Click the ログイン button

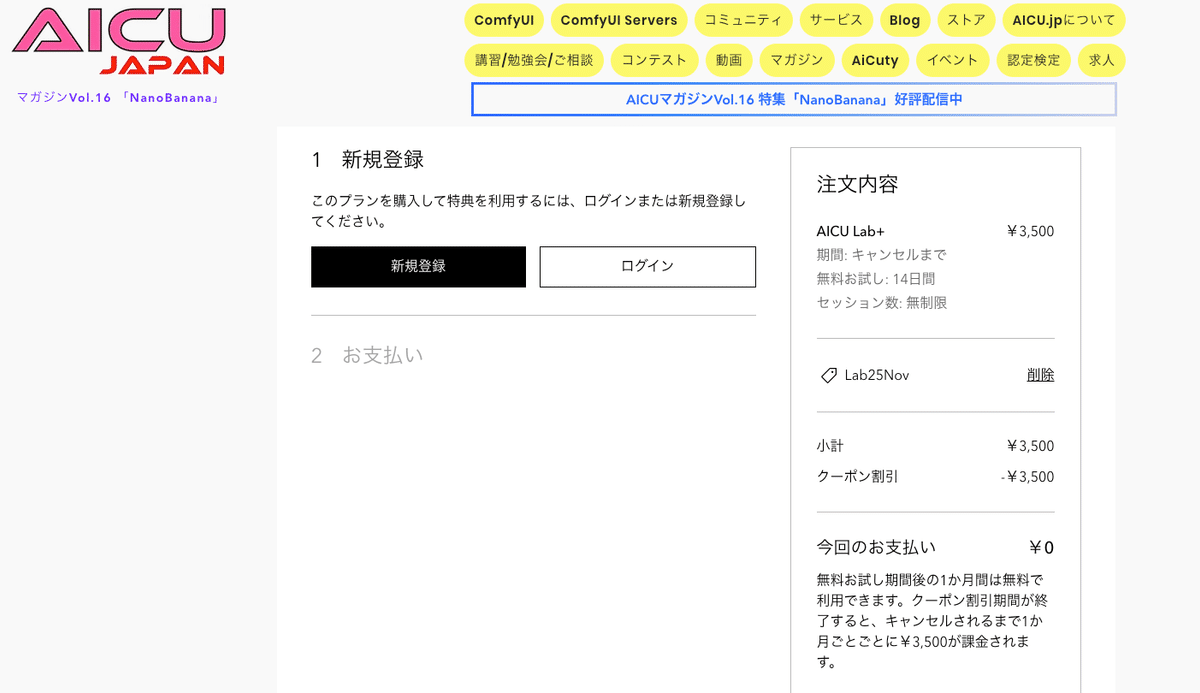tap(647, 267)
